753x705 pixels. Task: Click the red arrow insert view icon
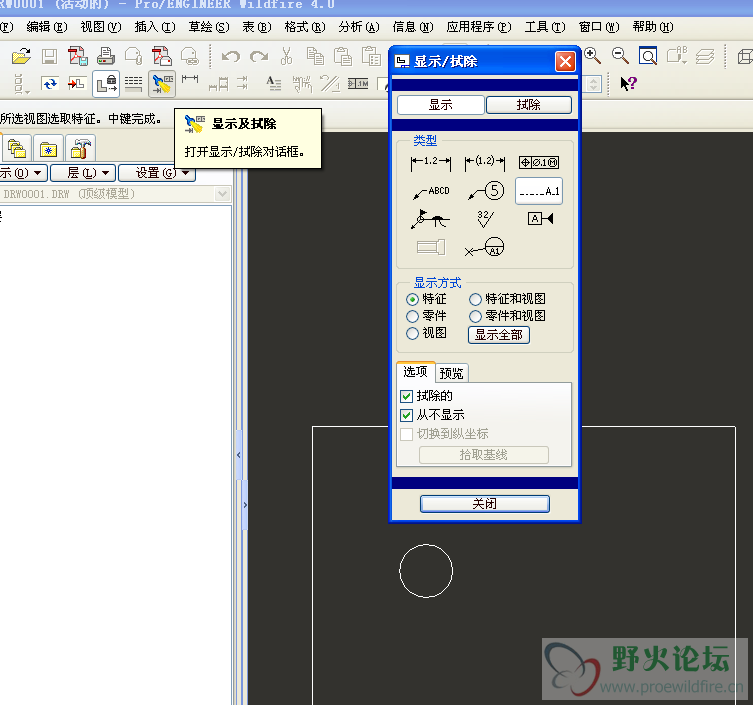pyautogui.click(x=77, y=85)
